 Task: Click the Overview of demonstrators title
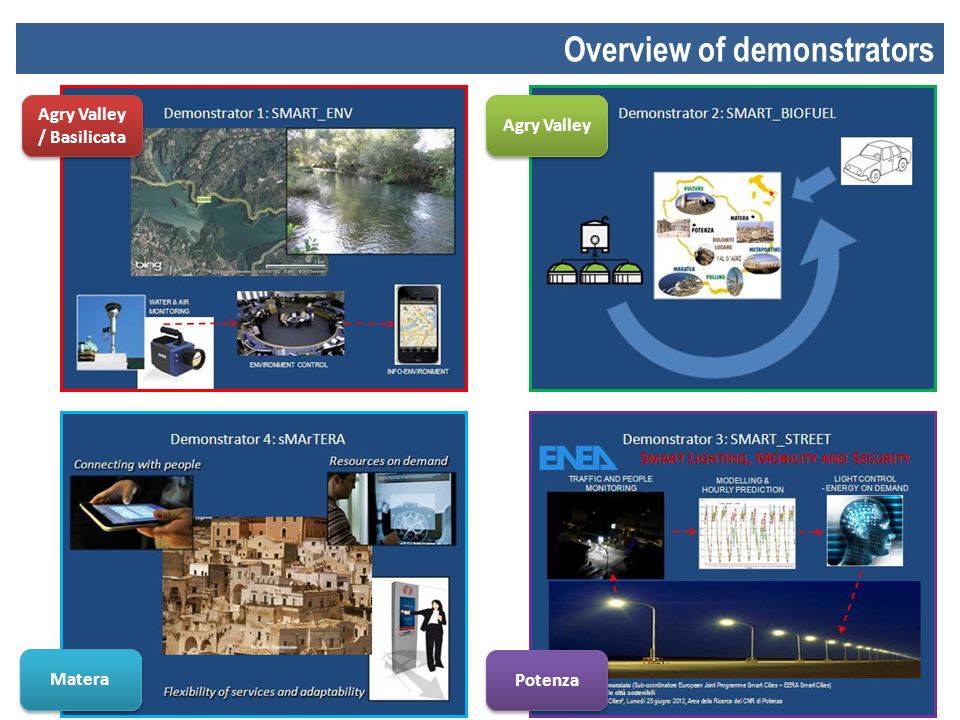point(748,50)
